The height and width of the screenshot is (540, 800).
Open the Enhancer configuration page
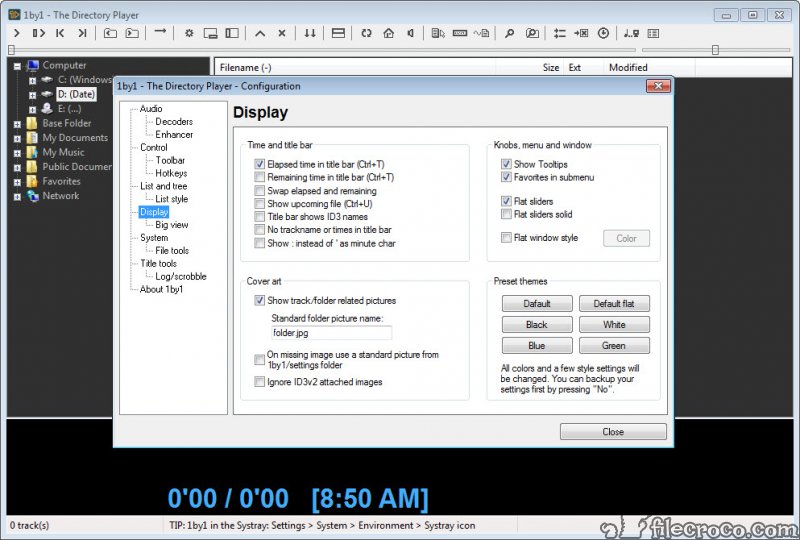174,134
